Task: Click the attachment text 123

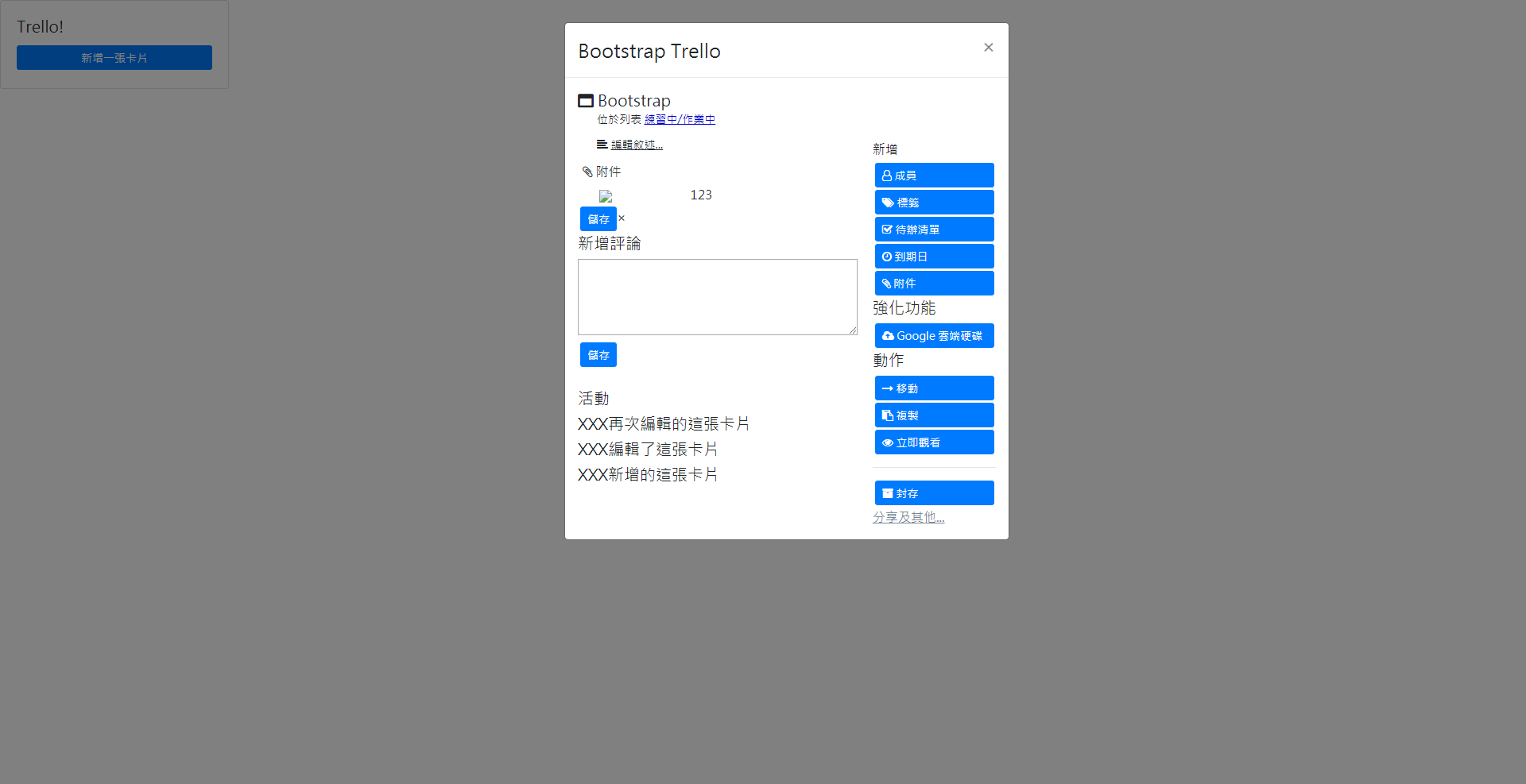Action: coord(701,195)
